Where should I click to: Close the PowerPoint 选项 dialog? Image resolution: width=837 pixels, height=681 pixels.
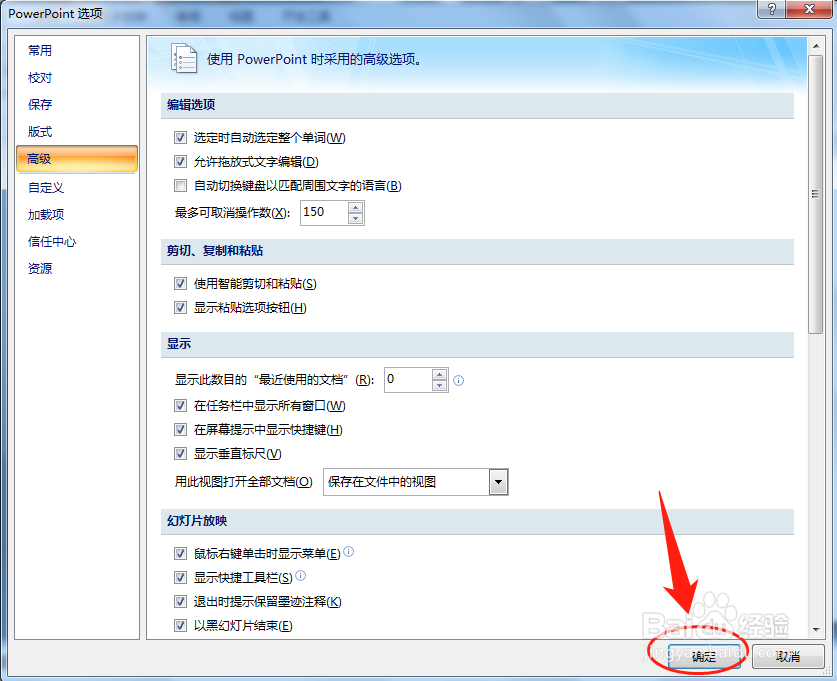809,9
